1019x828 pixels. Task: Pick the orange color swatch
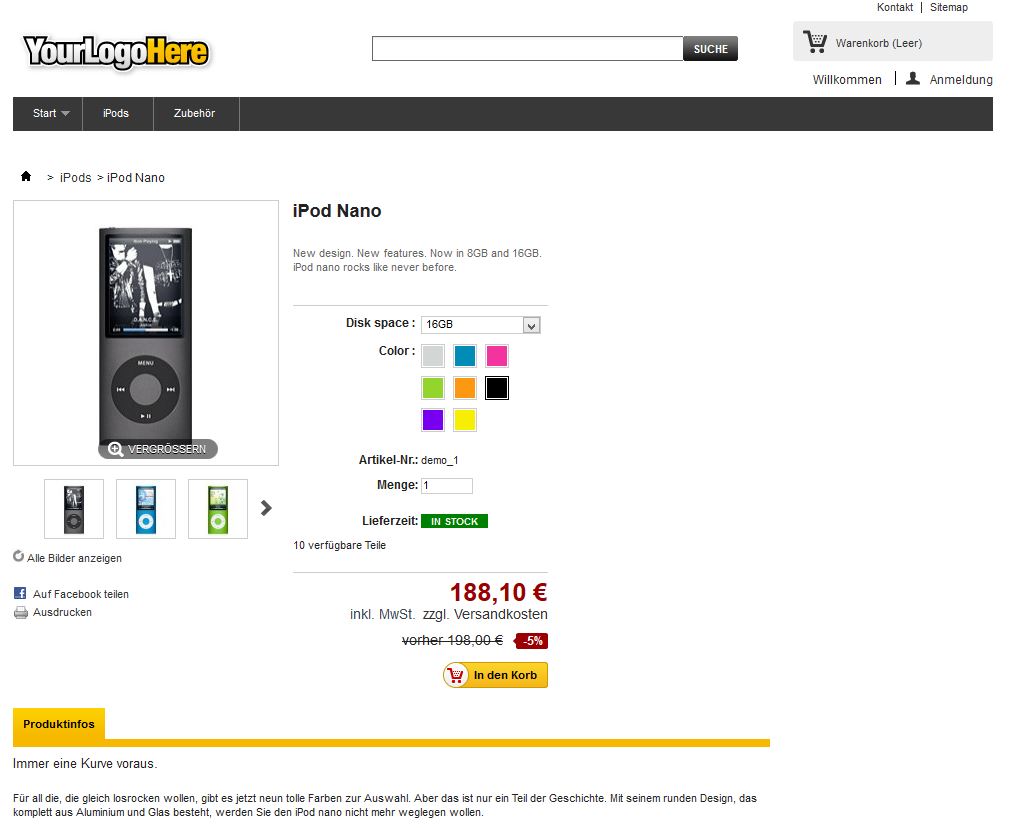[465, 388]
